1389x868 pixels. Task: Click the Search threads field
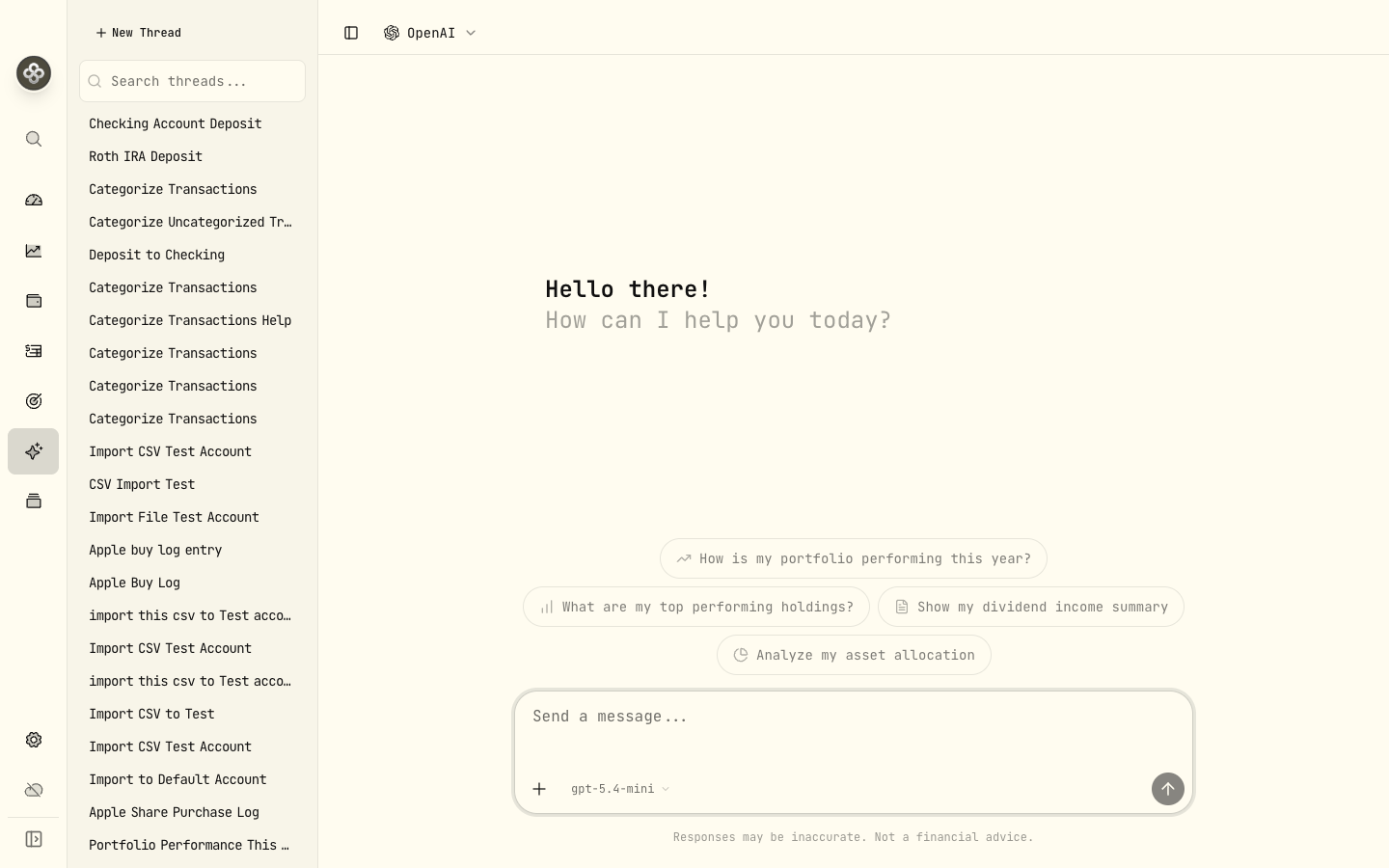click(192, 81)
